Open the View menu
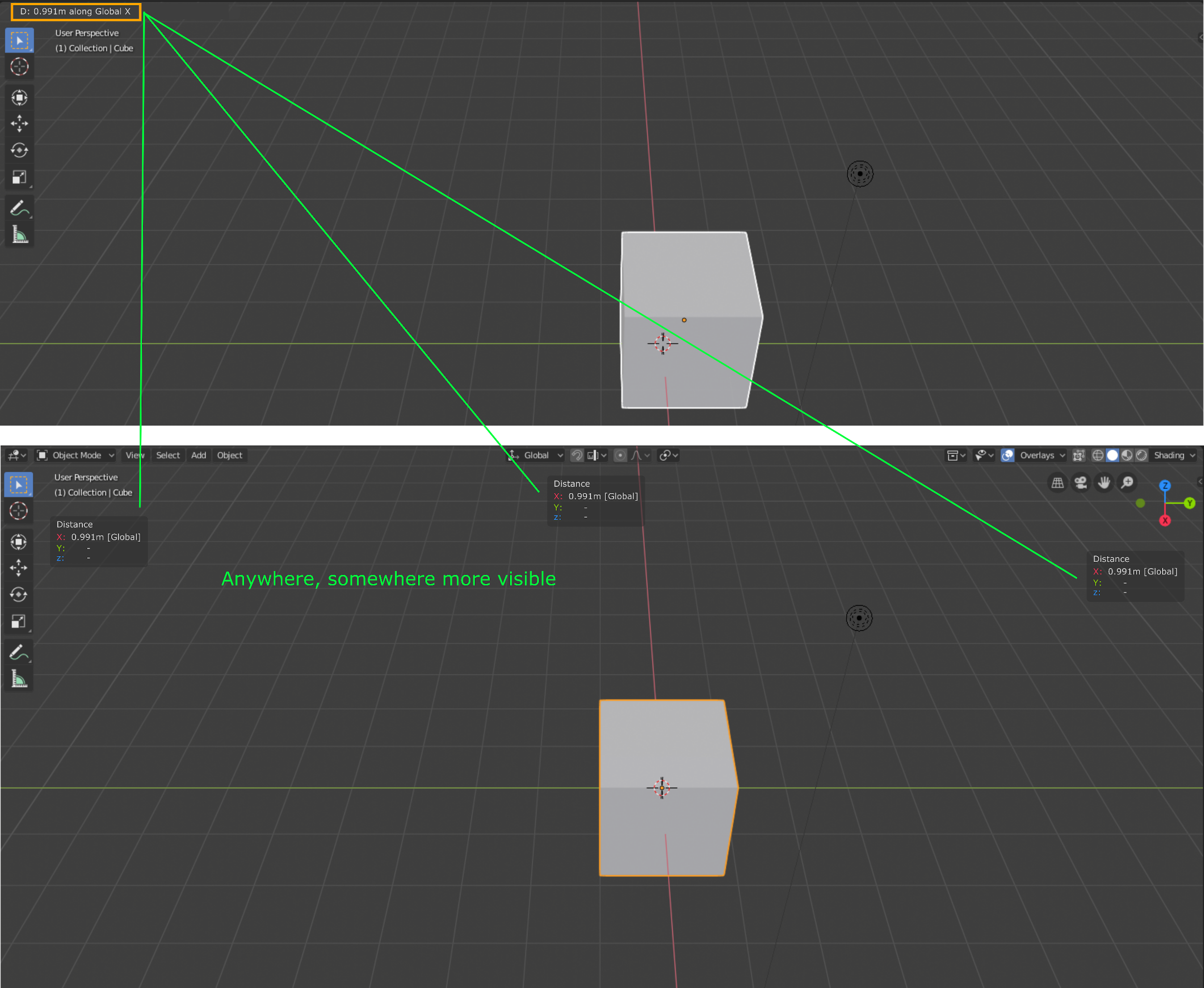The image size is (1204, 988). pos(135,455)
